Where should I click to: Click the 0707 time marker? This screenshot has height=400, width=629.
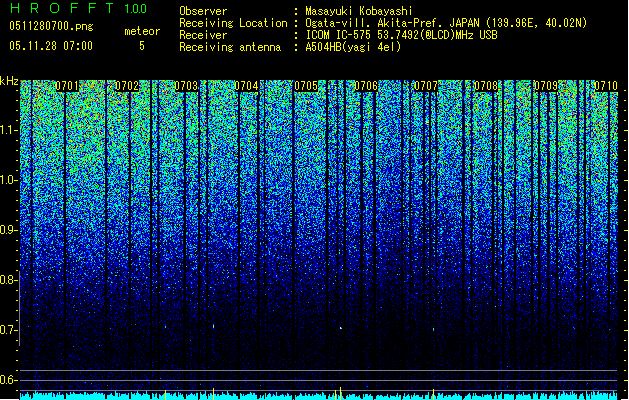point(426,86)
